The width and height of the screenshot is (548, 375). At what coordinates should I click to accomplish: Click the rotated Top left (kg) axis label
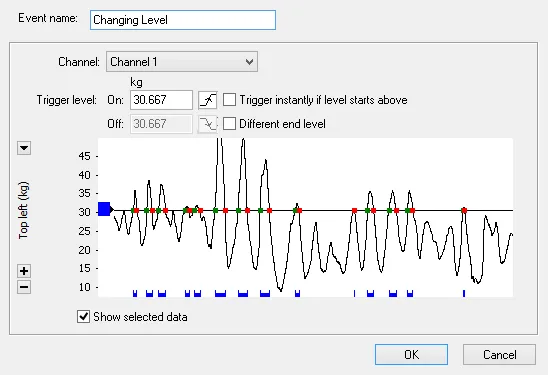(x=23, y=210)
